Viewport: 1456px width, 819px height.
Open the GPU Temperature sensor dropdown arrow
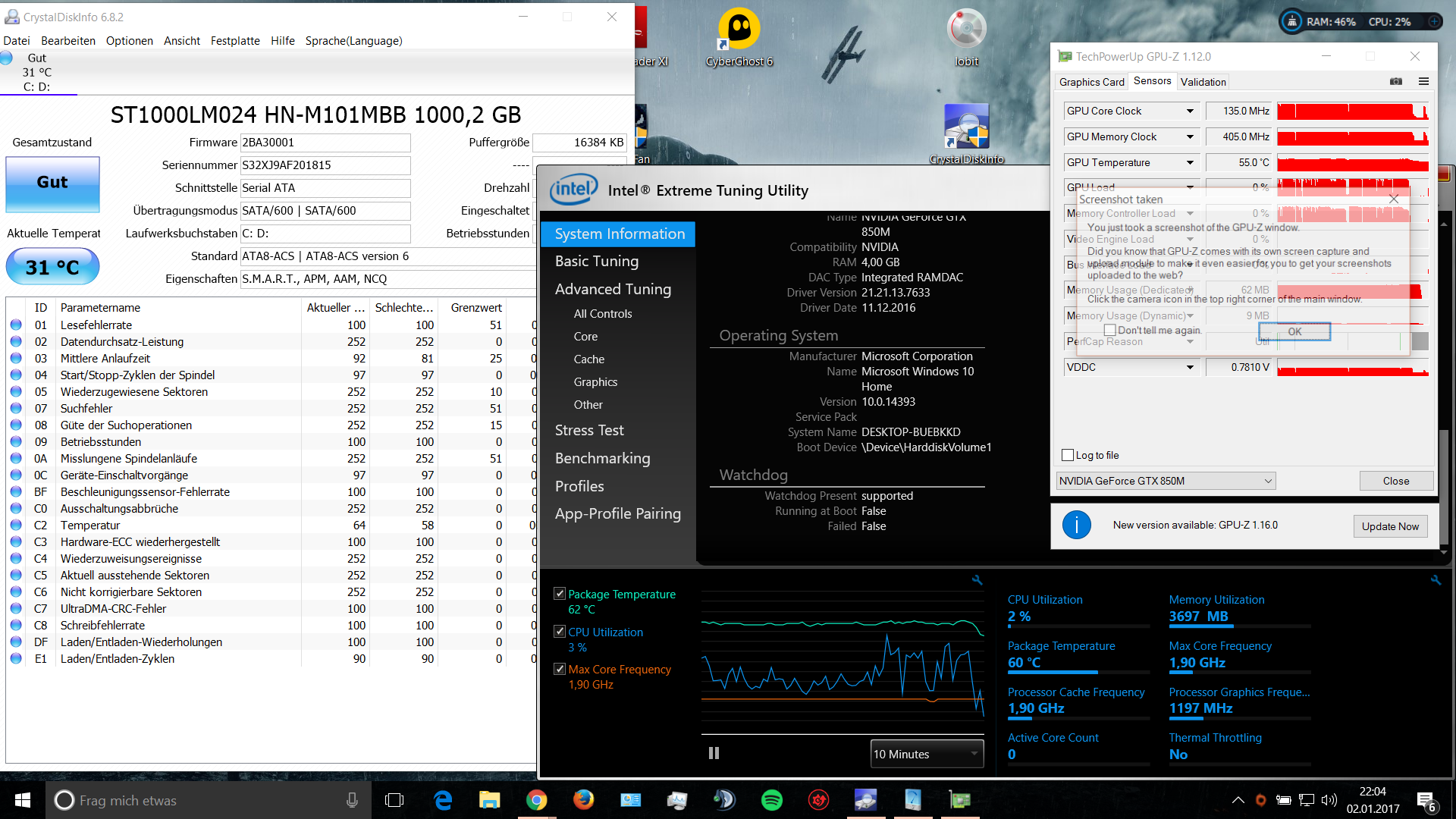pyautogui.click(x=1190, y=162)
